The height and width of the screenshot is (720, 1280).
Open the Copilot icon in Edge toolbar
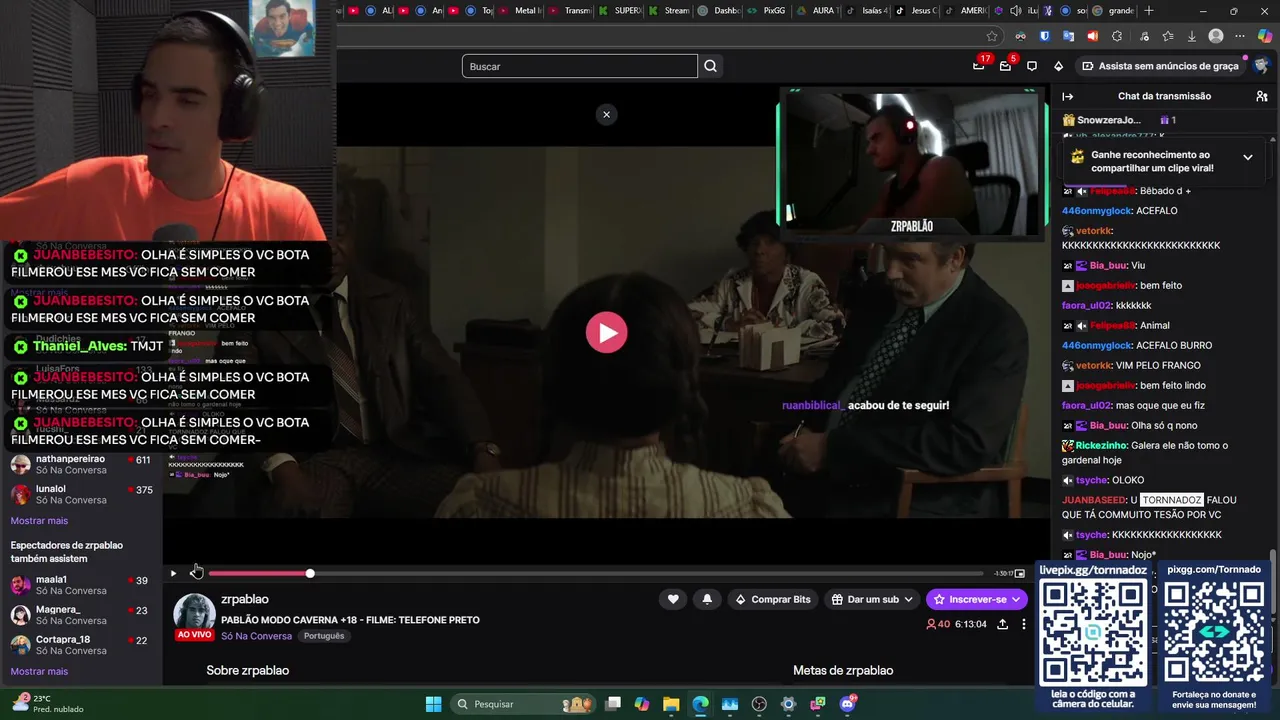(1265, 36)
